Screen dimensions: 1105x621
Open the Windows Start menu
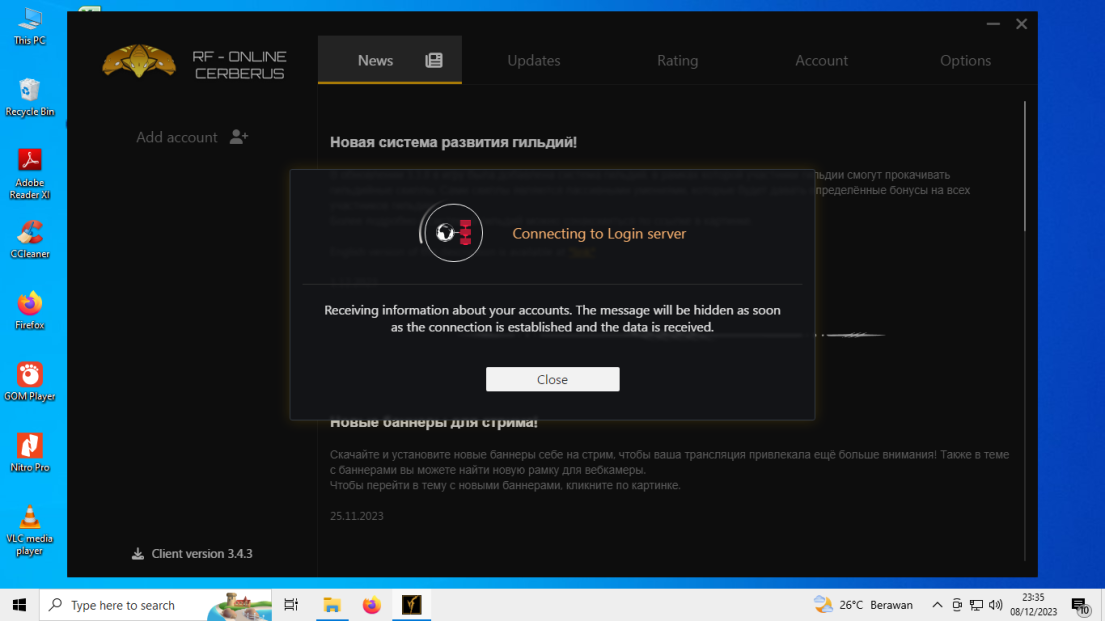tap(19, 605)
